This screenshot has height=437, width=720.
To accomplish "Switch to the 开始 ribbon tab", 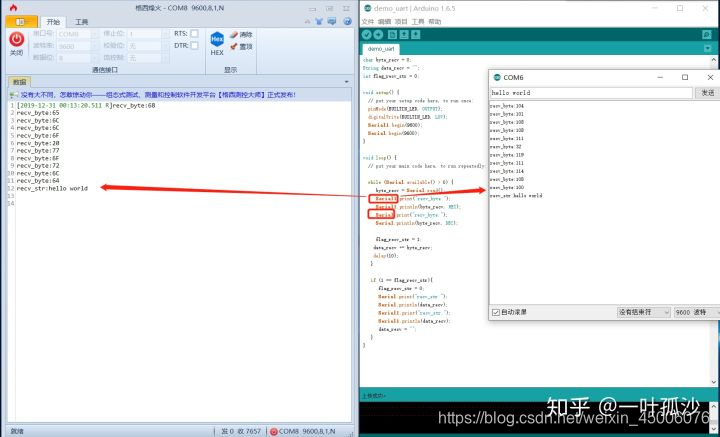I will click(53, 22).
